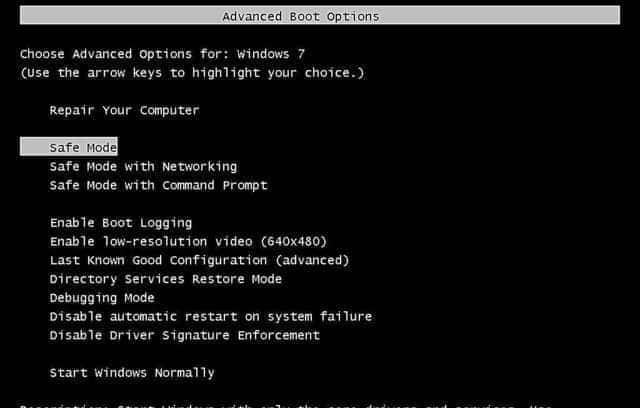Click the arrow keys instruction hint

(x=191, y=73)
